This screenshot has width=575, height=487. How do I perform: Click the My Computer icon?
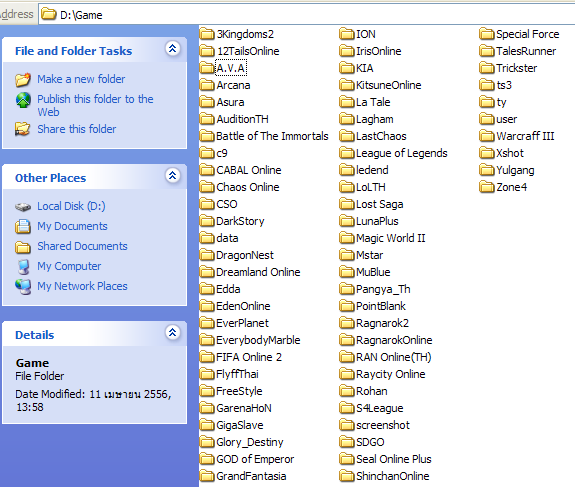(23, 267)
